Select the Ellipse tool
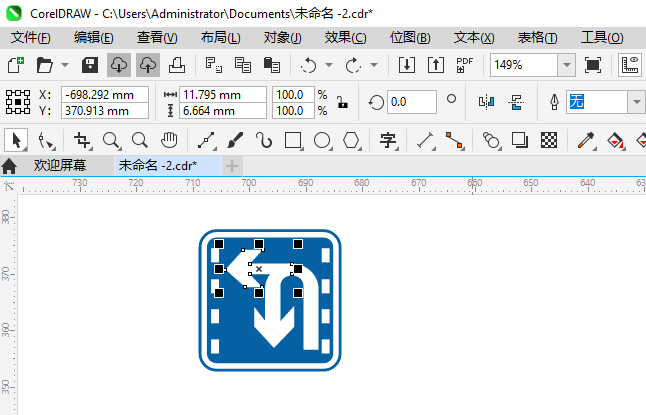646x415 pixels. tap(323, 141)
